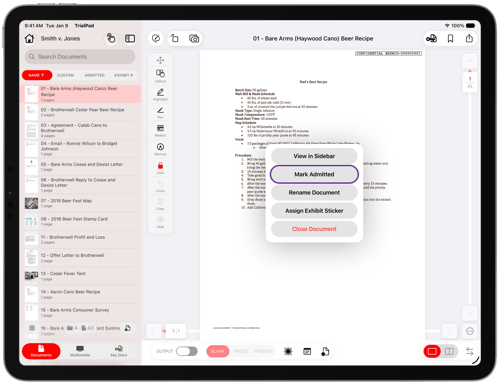Select the Pen tool
The width and height of the screenshot is (500, 386).
click(160, 112)
